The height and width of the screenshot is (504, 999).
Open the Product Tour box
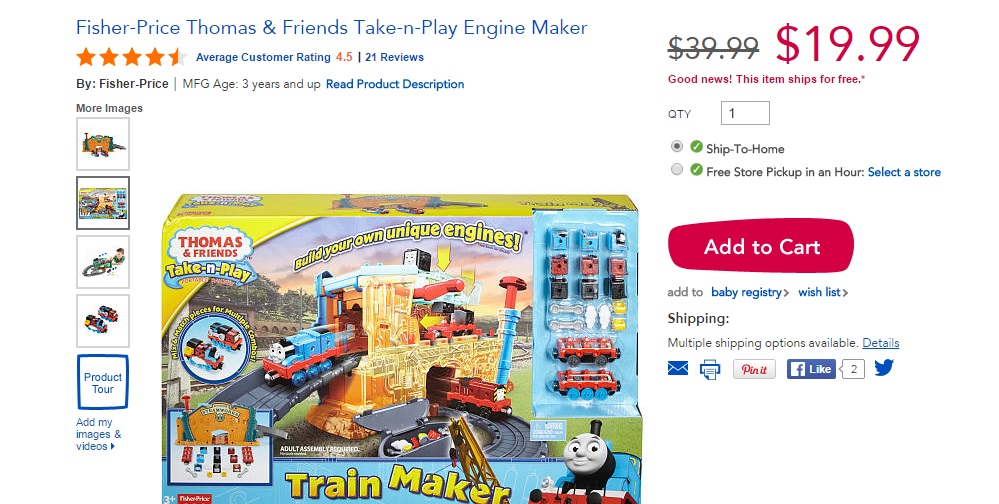pyautogui.click(x=103, y=382)
